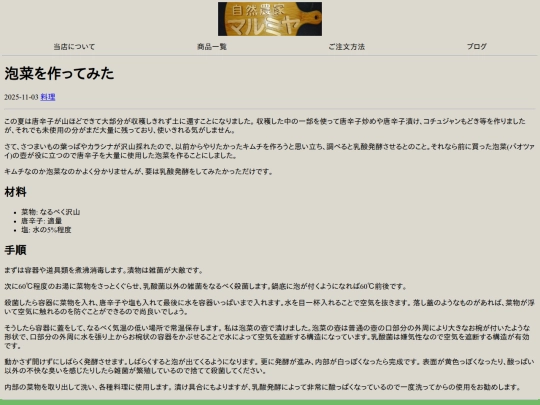Click the paragraph starting さて、さつまいもの葉っぱ
The image size is (540, 405).
pos(269,151)
